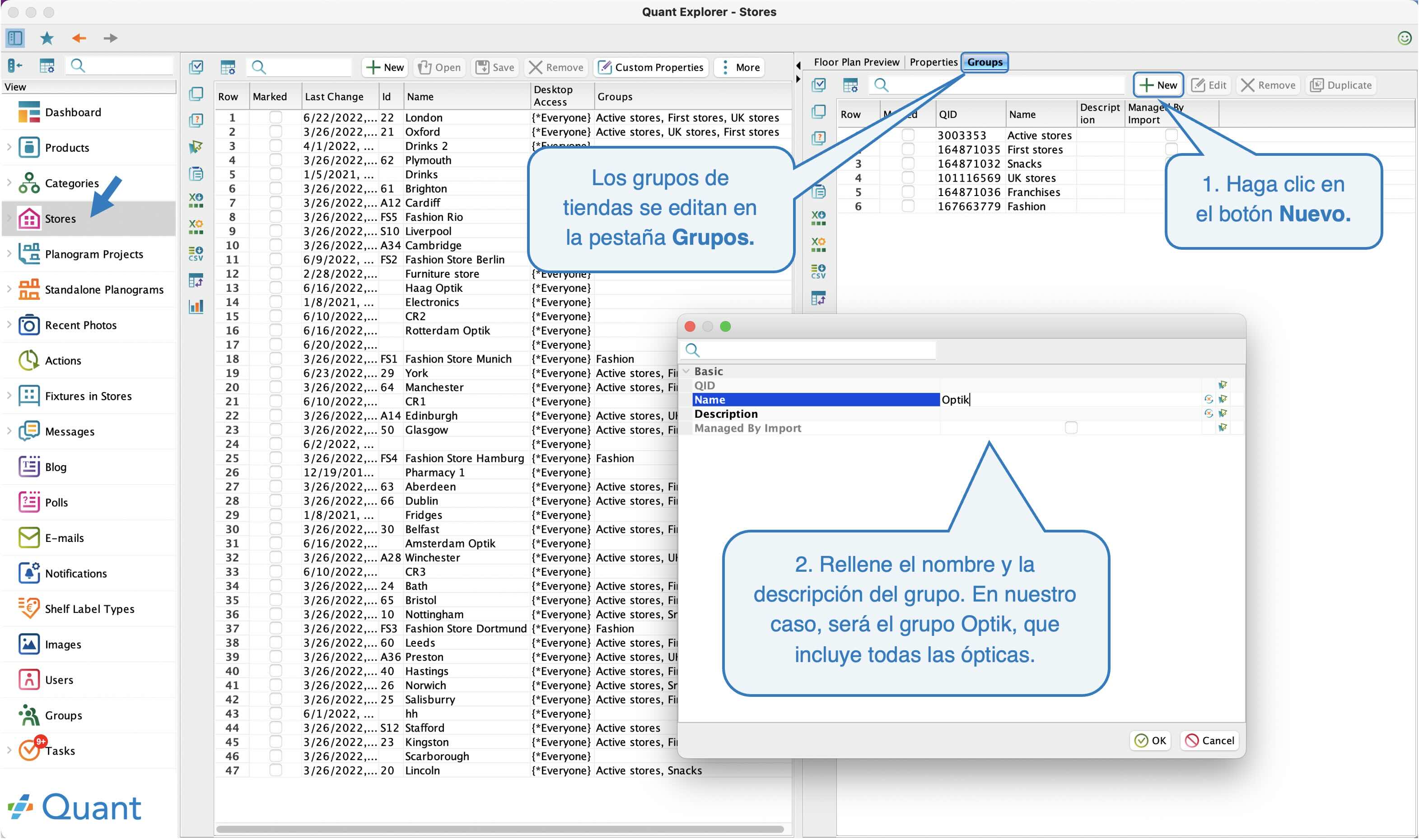Open the Actions icon
This screenshot has width=1419, height=840.
[x=29, y=360]
